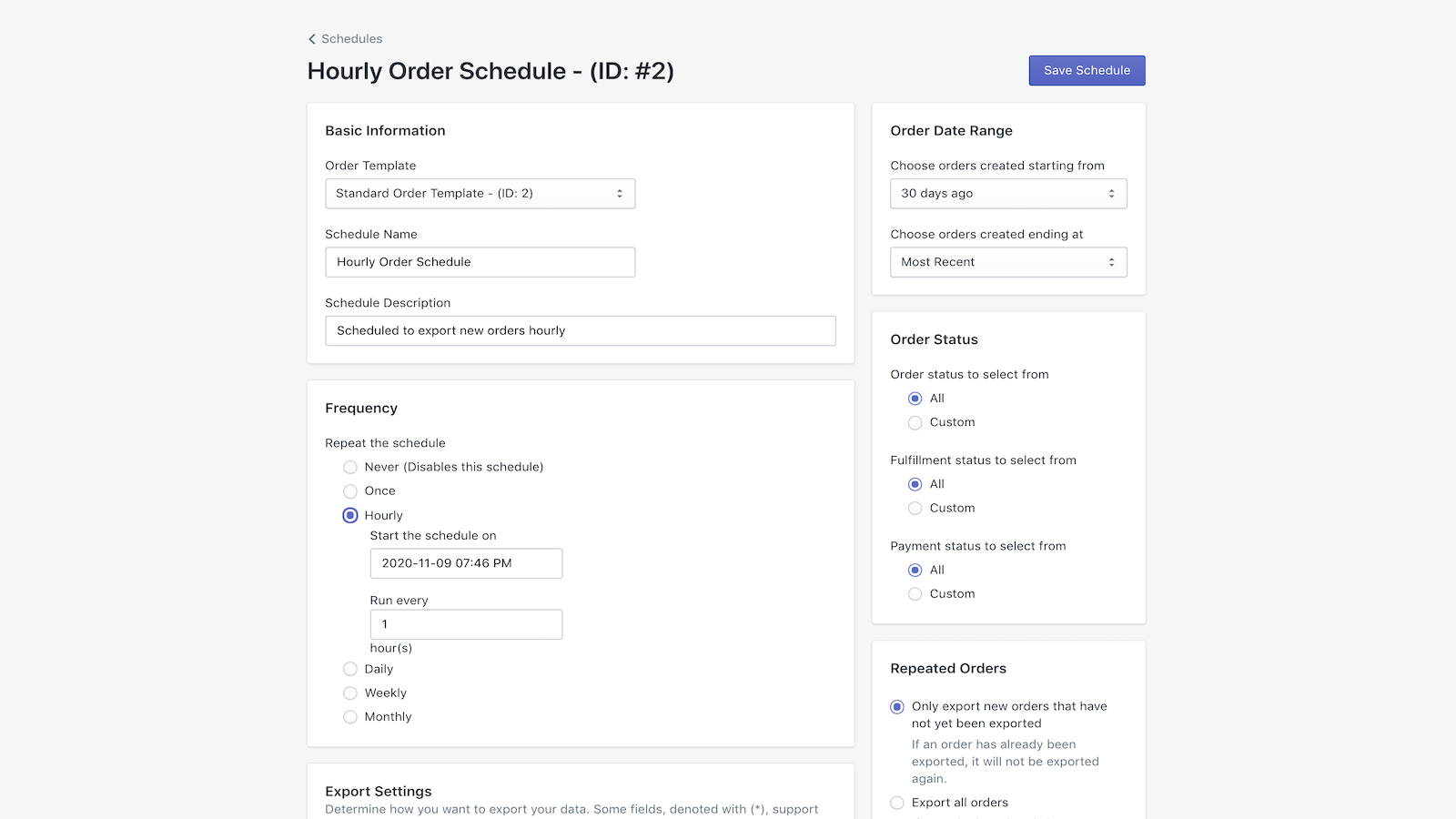Image resolution: width=1456 pixels, height=819 pixels.
Task: Click the back chevron icon beside Schedules
Action: (x=312, y=39)
